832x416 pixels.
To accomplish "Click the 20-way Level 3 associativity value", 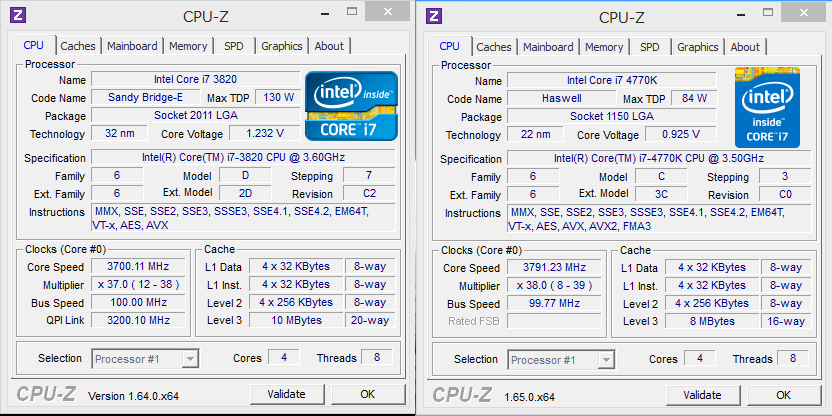I will (x=370, y=320).
